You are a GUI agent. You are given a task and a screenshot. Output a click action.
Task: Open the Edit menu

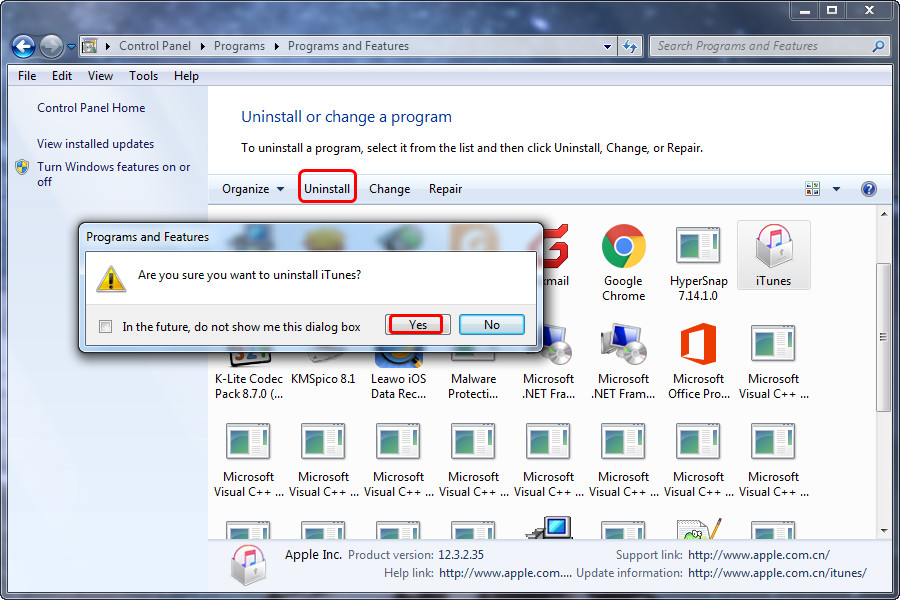point(61,76)
